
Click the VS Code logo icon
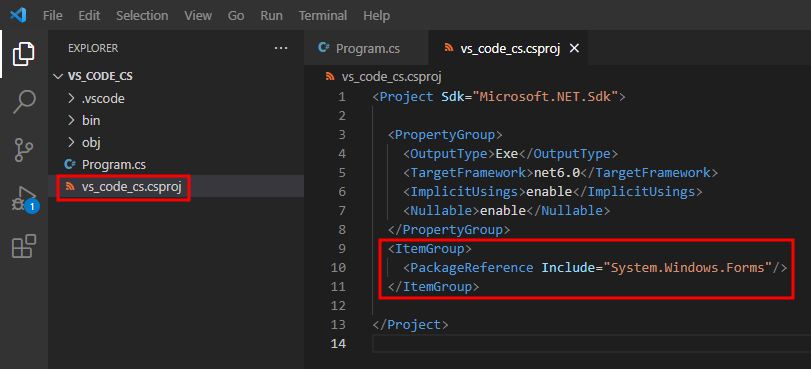pos(18,16)
